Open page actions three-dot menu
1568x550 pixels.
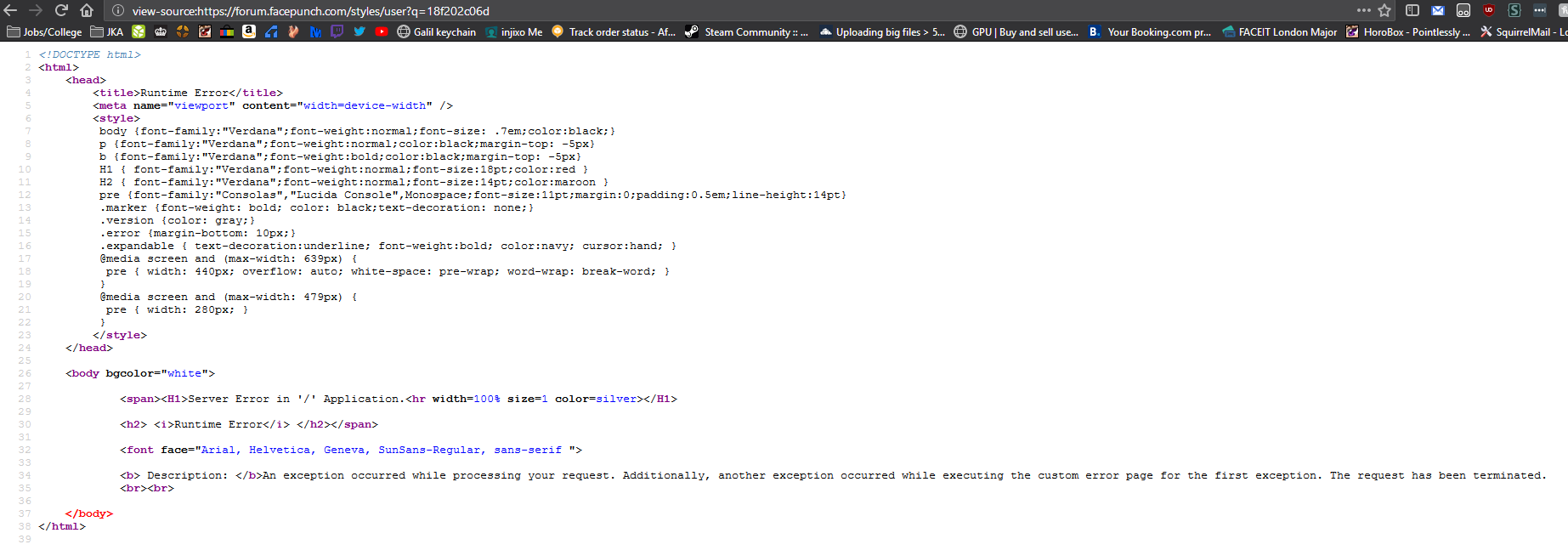coord(1363,10)
